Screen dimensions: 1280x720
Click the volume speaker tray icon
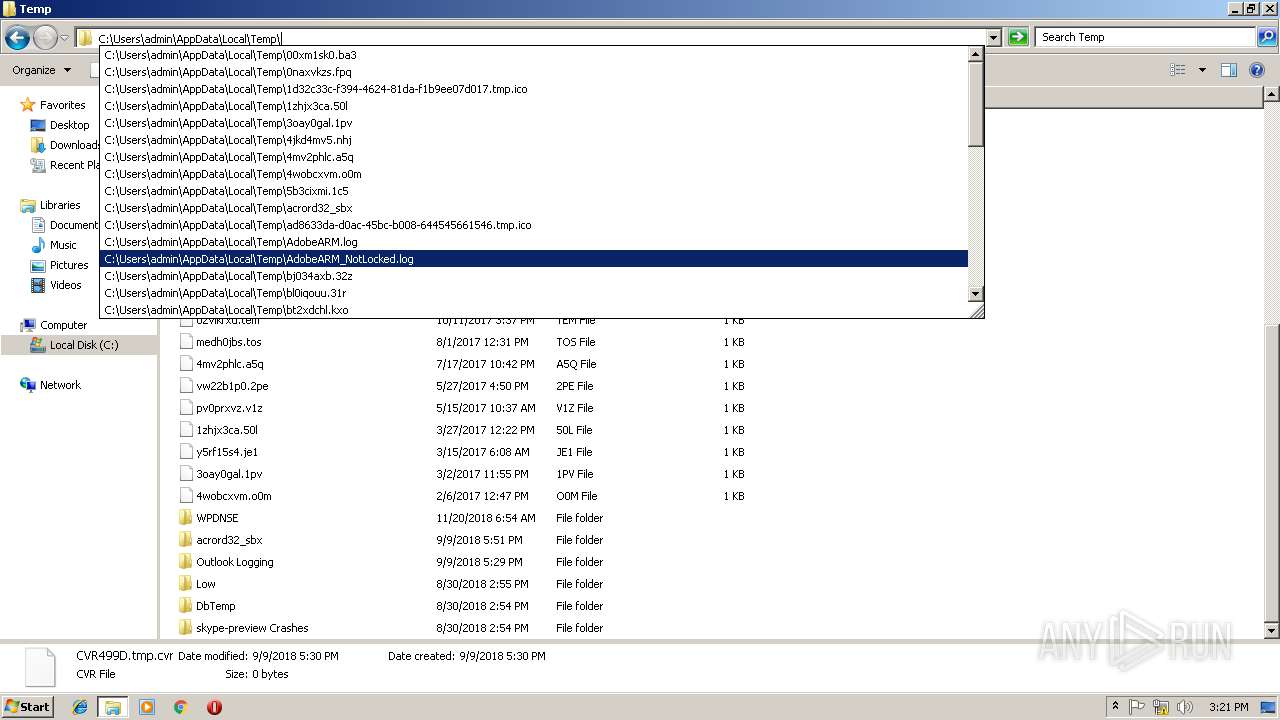click(1185, 707)
